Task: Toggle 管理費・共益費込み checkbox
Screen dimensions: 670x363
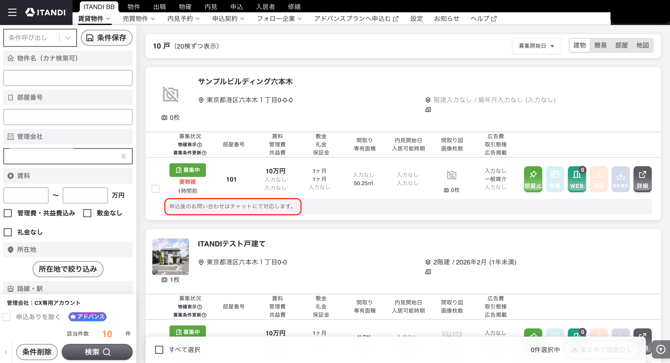Action: (x=8, y=213)
